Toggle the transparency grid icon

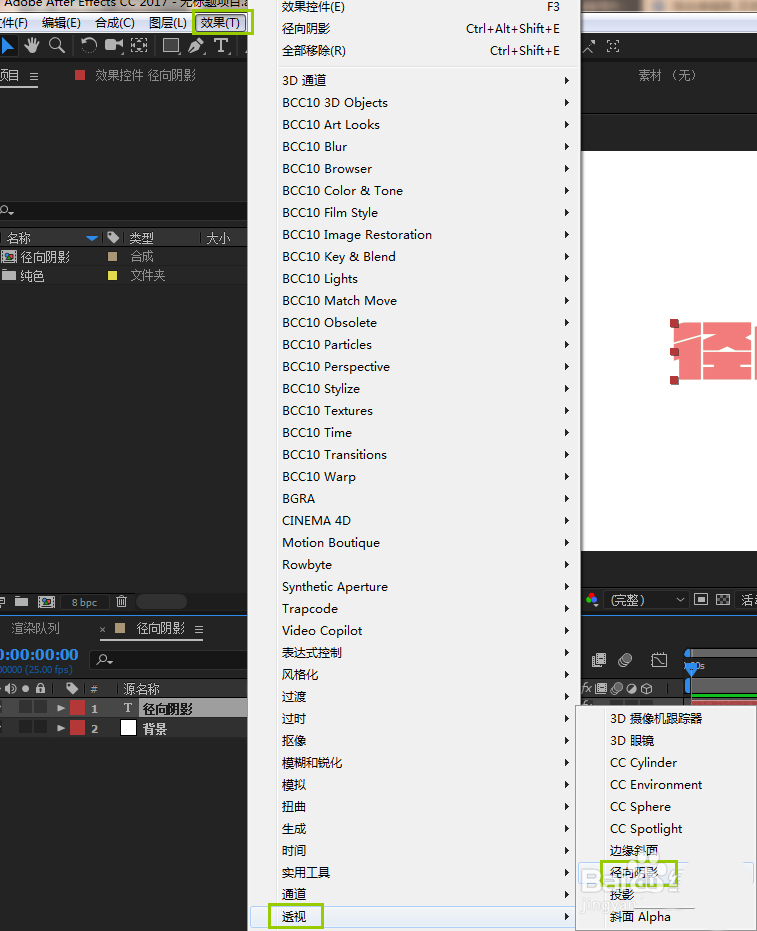[723, 600]
